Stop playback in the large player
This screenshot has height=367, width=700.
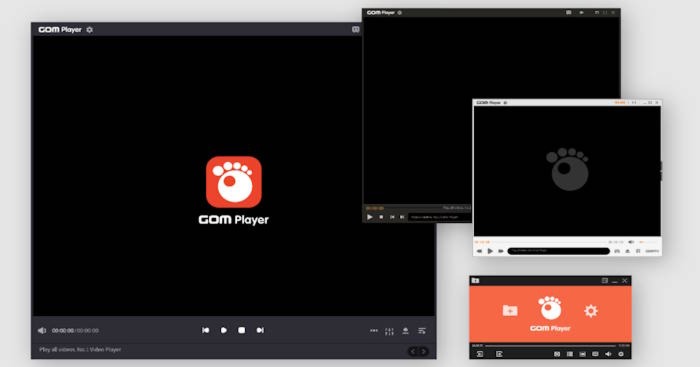(x=242, y=330)
